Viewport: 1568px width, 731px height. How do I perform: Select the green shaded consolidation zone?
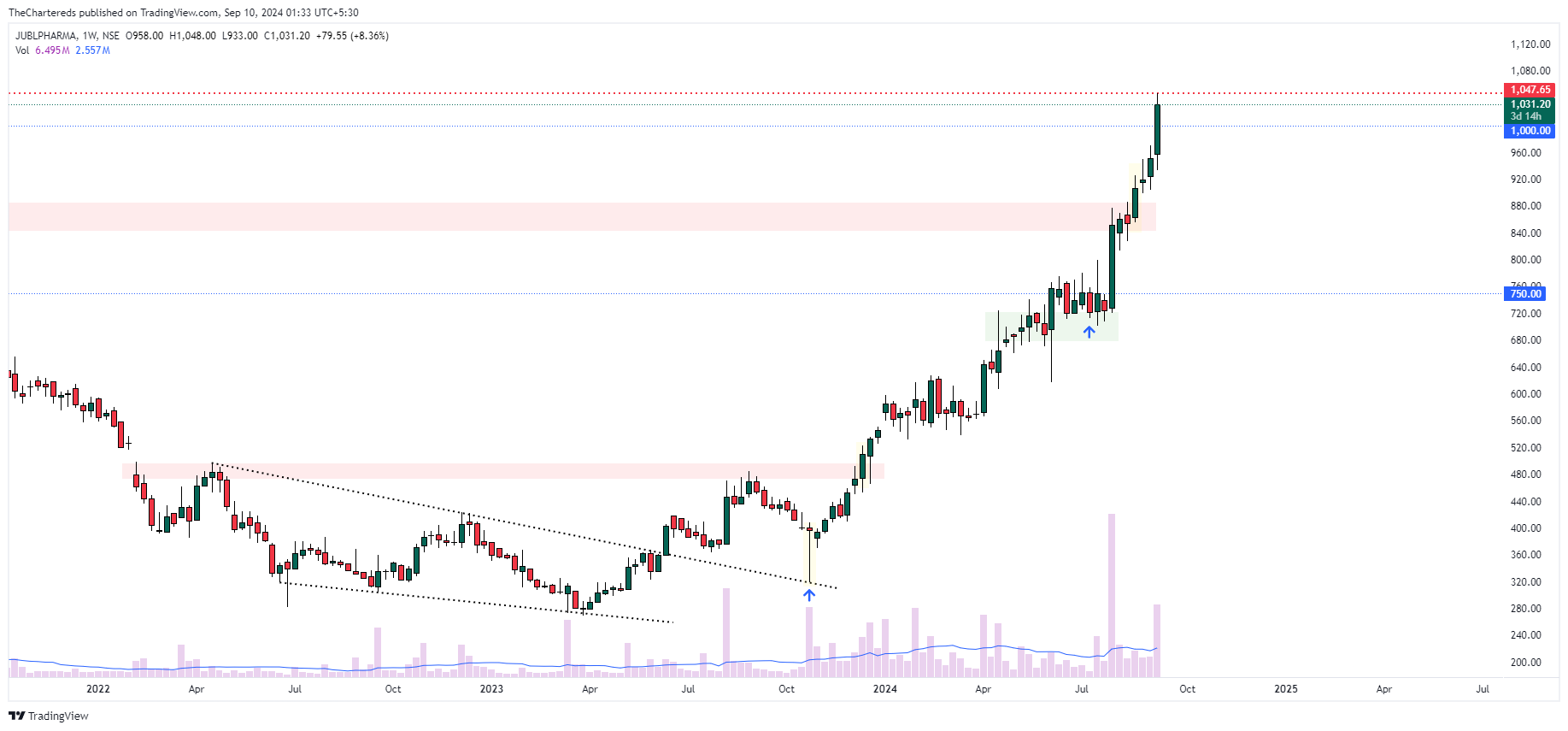pos(1052,327)
